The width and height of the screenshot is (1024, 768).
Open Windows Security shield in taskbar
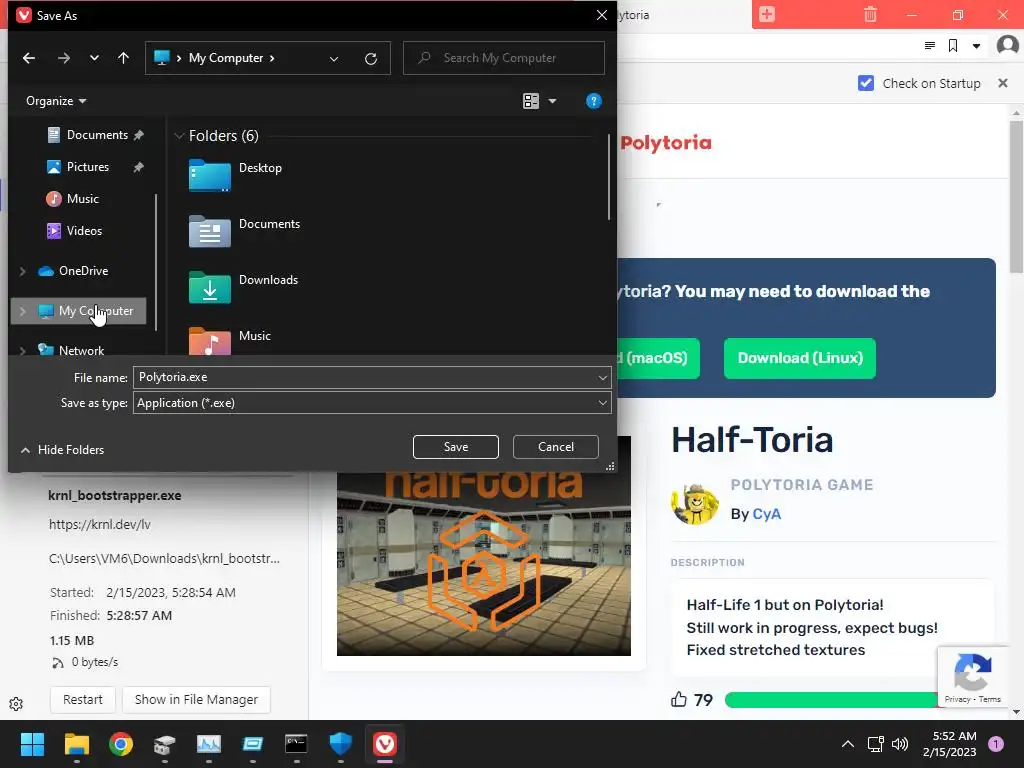pos(340,744)
